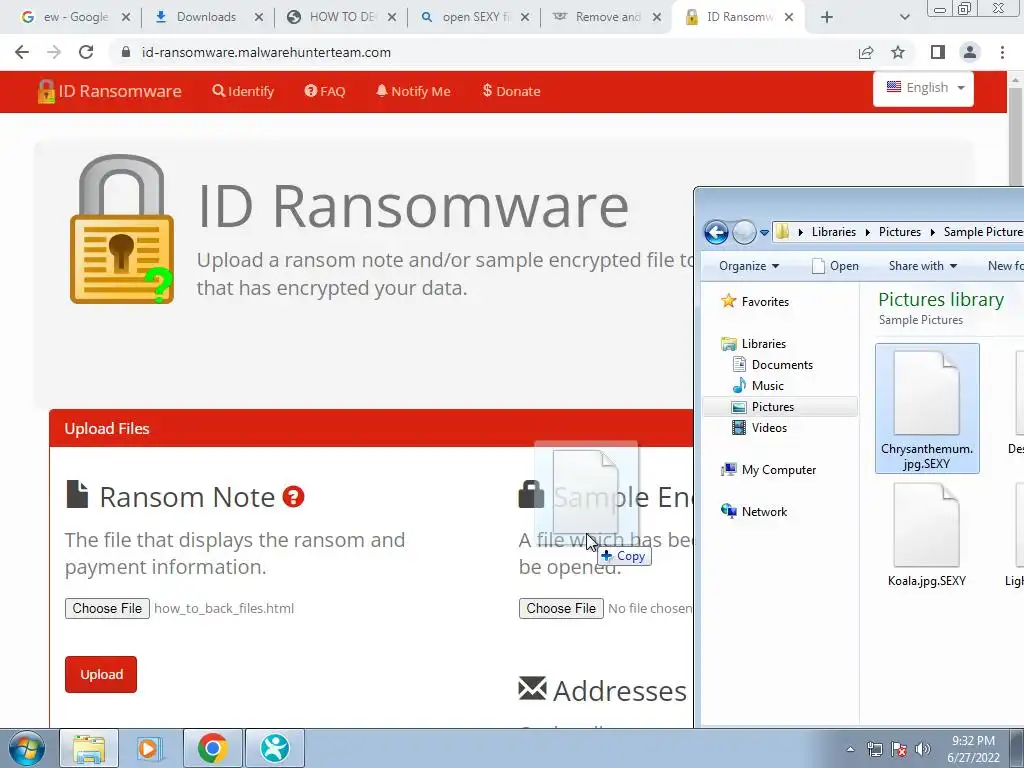Open Windows Media Player from taskbar

coord(150,748)
